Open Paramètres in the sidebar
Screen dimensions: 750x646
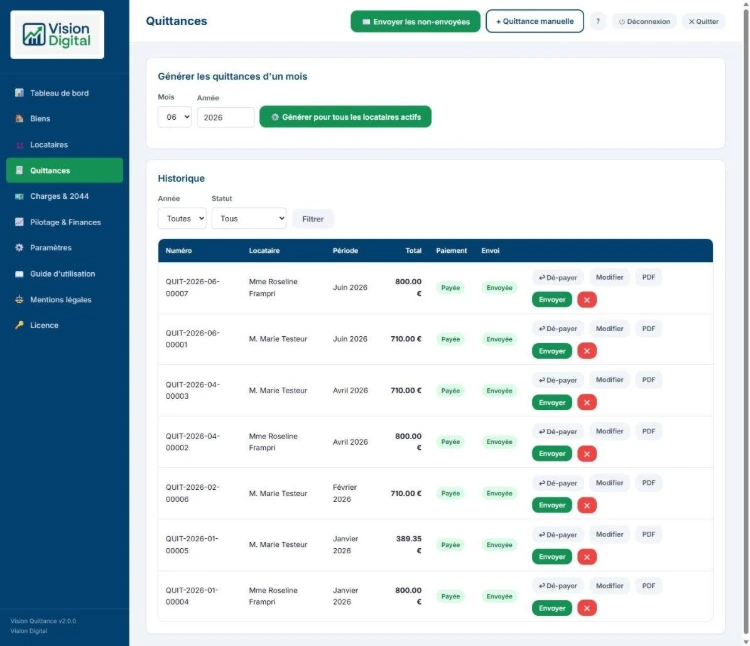pos(64,248)
